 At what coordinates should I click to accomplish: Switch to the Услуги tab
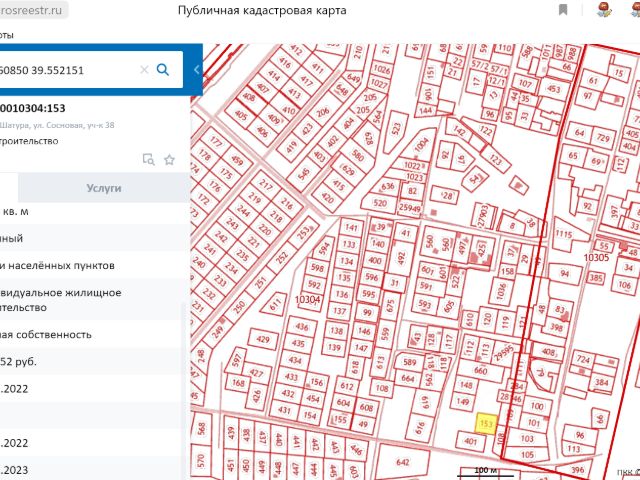click(103, 187)
